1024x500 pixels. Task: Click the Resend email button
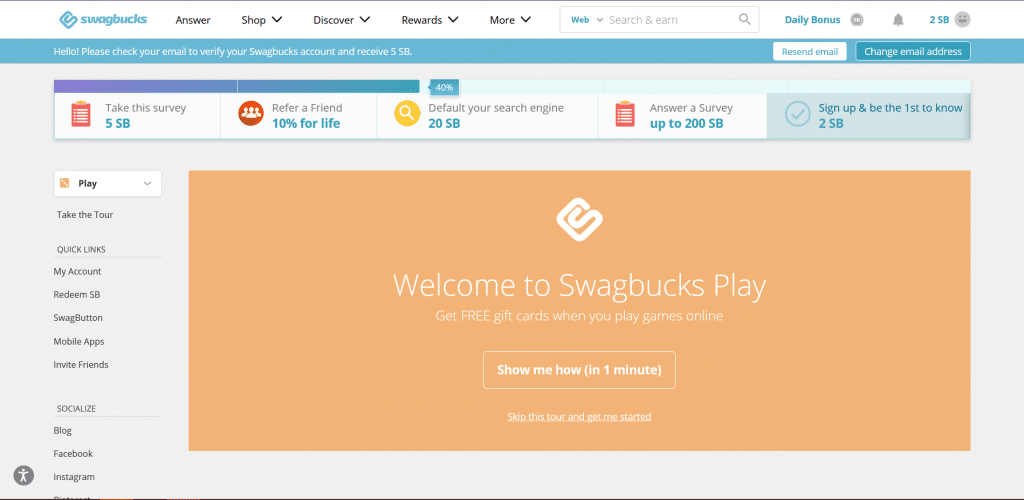(810, 52)
